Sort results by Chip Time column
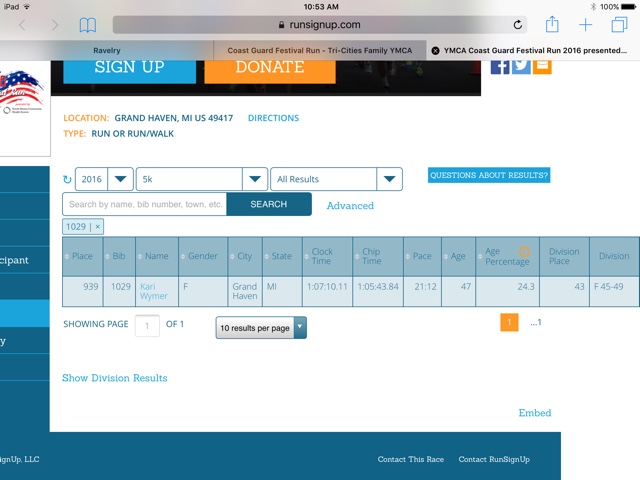This screenshot has height=480, width=640. coord(378,256)
